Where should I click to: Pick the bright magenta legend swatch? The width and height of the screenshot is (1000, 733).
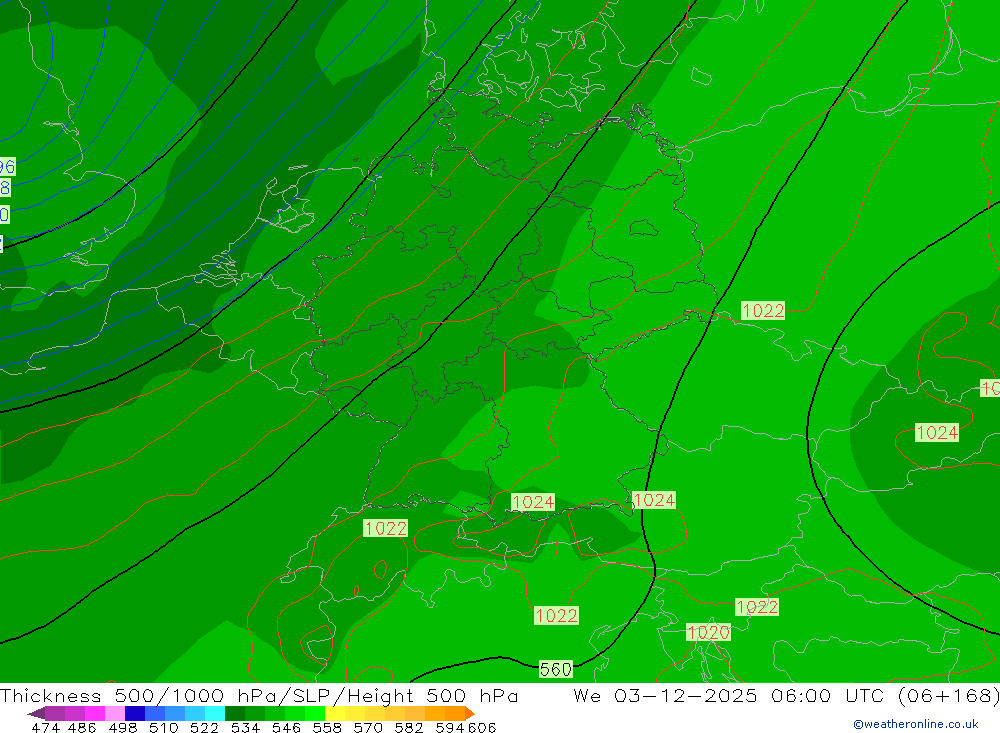(94, 713)
